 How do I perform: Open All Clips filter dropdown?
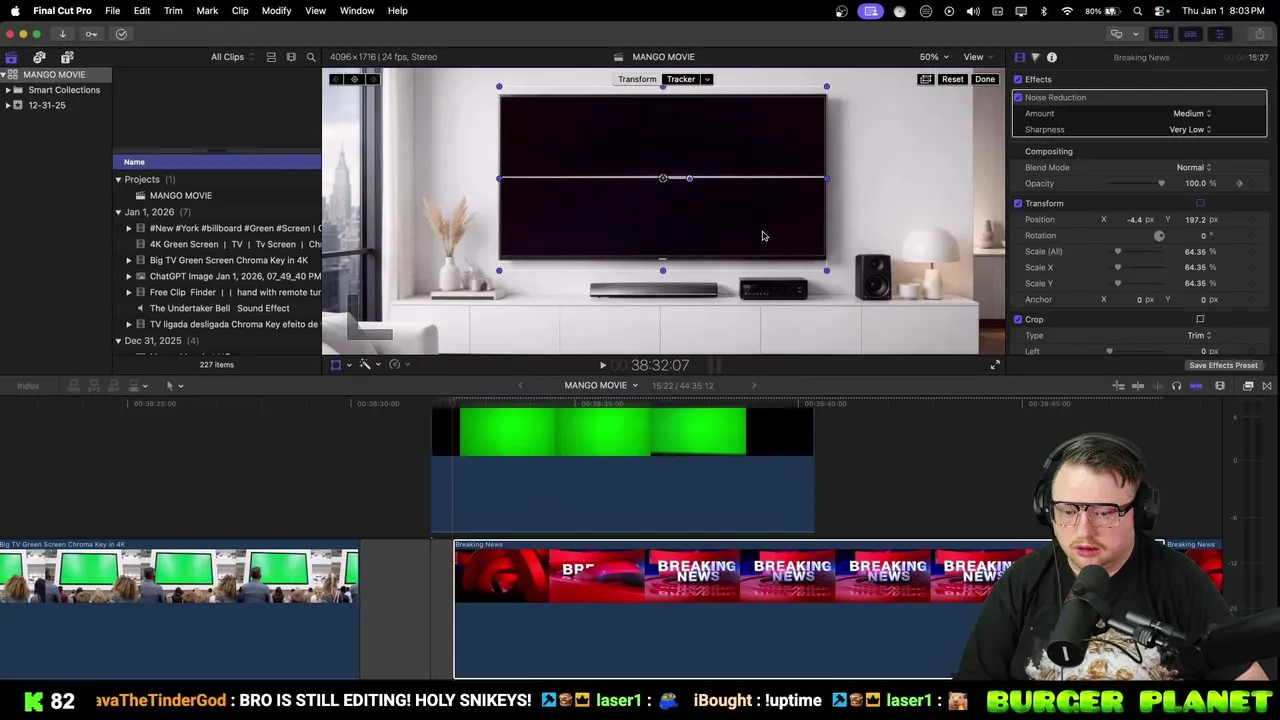[x=232, y=57]
